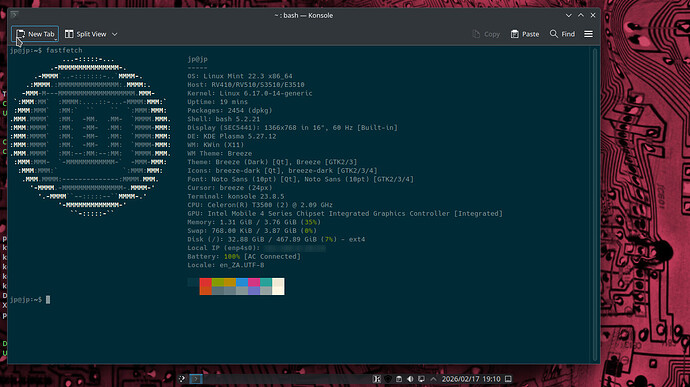Click the 'Battery: 100% [AC Connected]' line
The width and height of the screenshot is (690, 387).
244,257
